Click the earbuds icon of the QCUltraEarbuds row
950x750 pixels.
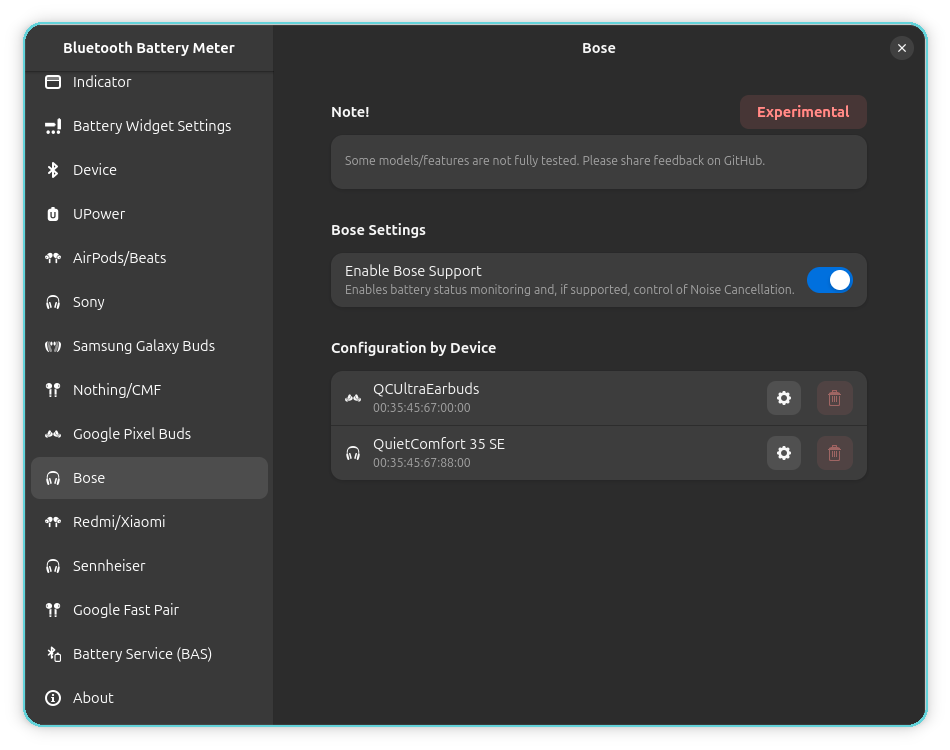pos(353,398)
